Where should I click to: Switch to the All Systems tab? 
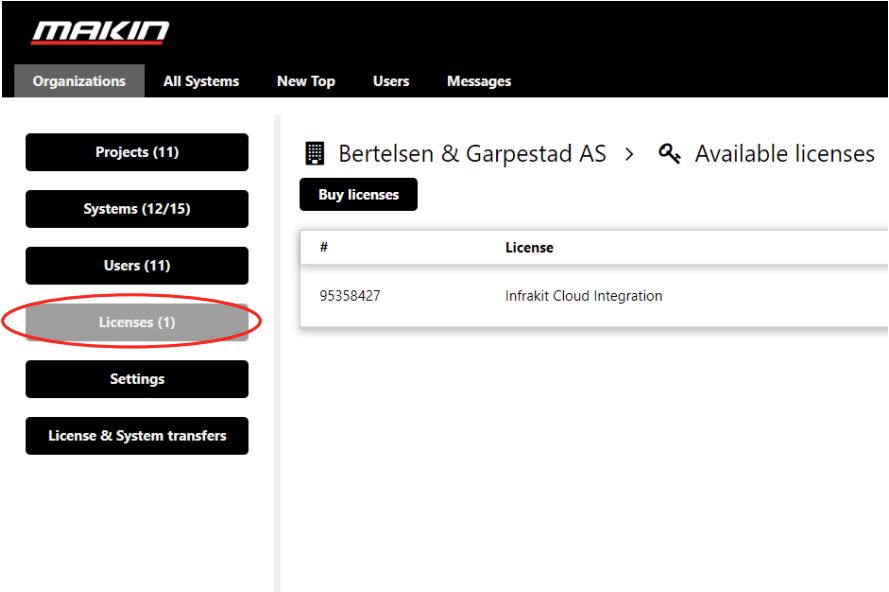(x=201, y=81)
